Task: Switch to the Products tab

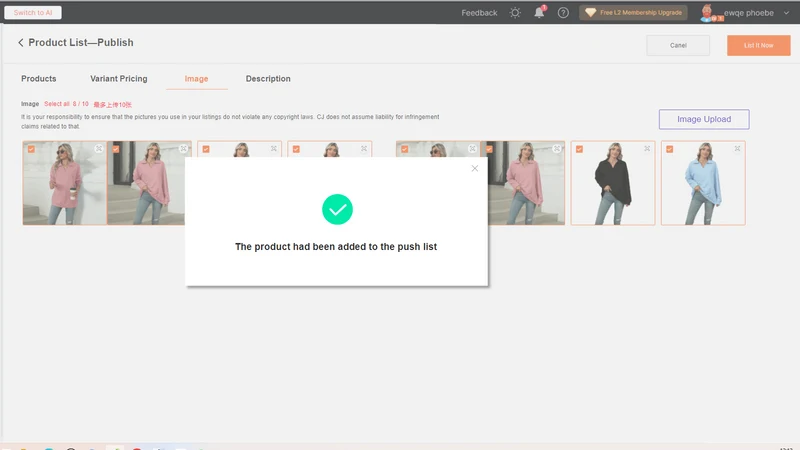Action: pos(39,79)
